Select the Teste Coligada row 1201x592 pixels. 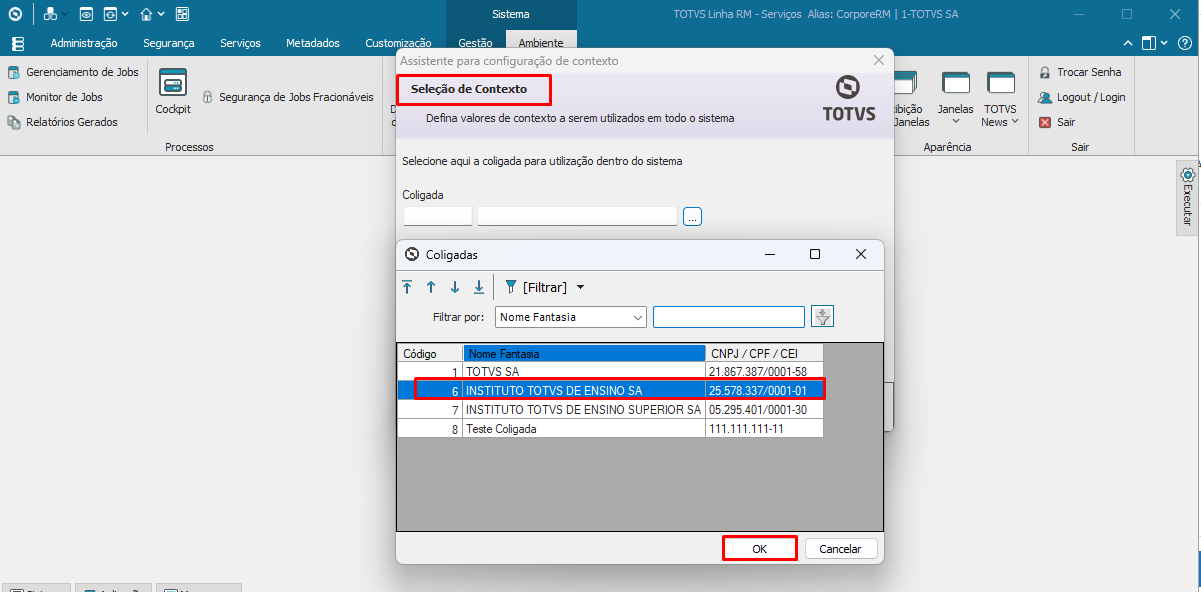pos(610,428)
